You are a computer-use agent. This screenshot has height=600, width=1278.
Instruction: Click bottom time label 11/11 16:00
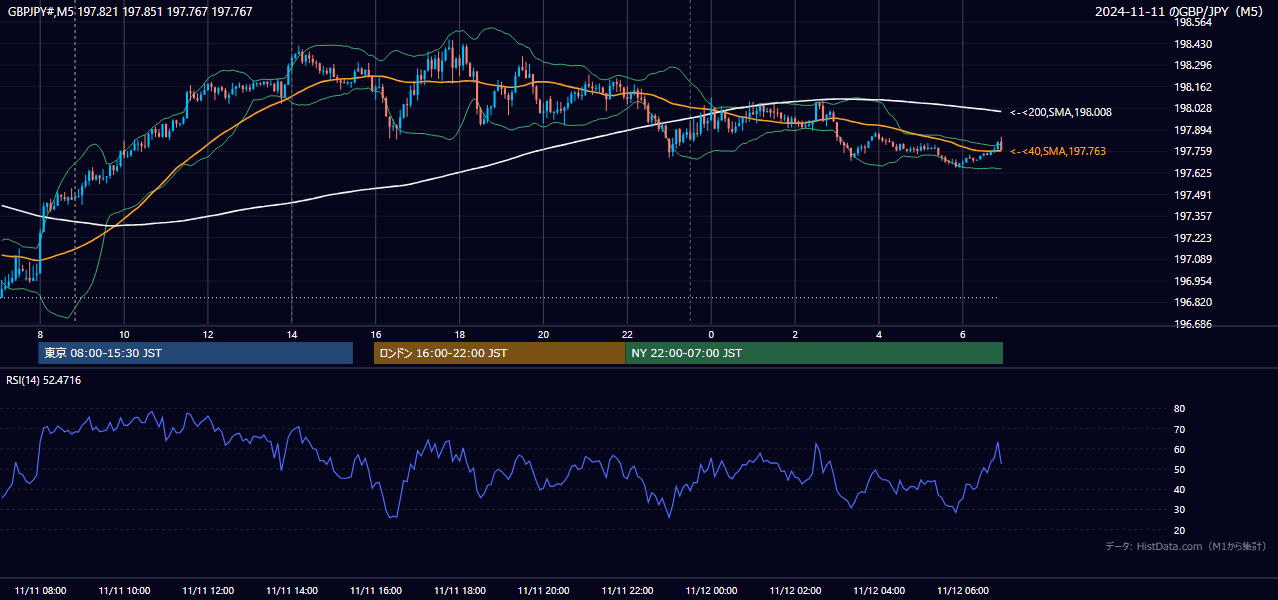pyautogui.click(x=376, y=591)
